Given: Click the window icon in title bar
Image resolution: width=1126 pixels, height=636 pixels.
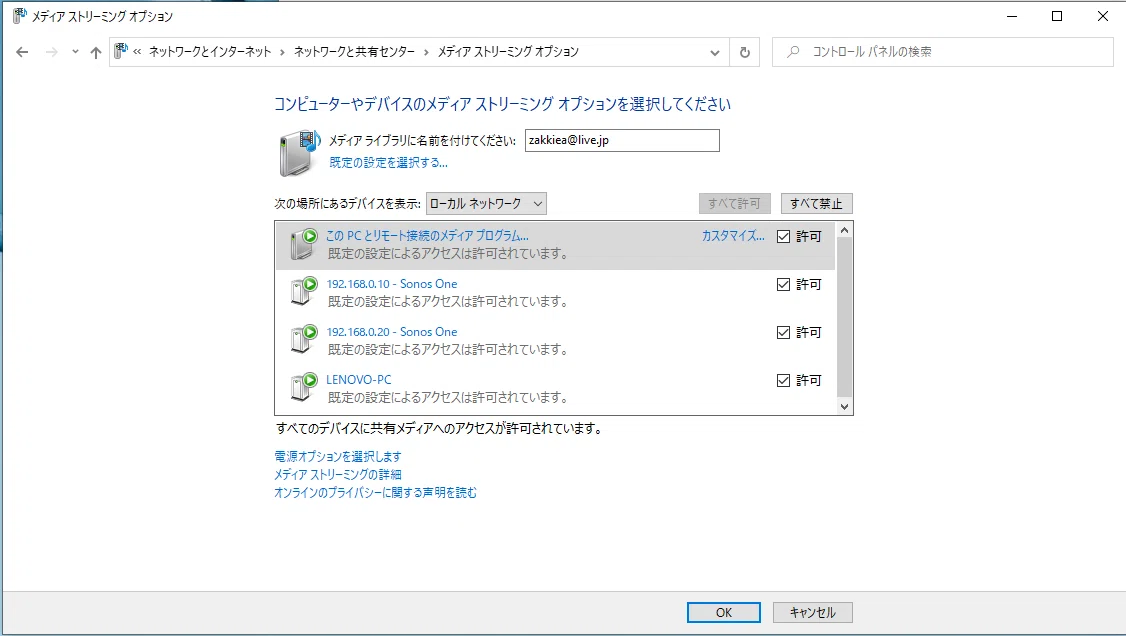Looking at the screenshot, I should pos(19,15).
